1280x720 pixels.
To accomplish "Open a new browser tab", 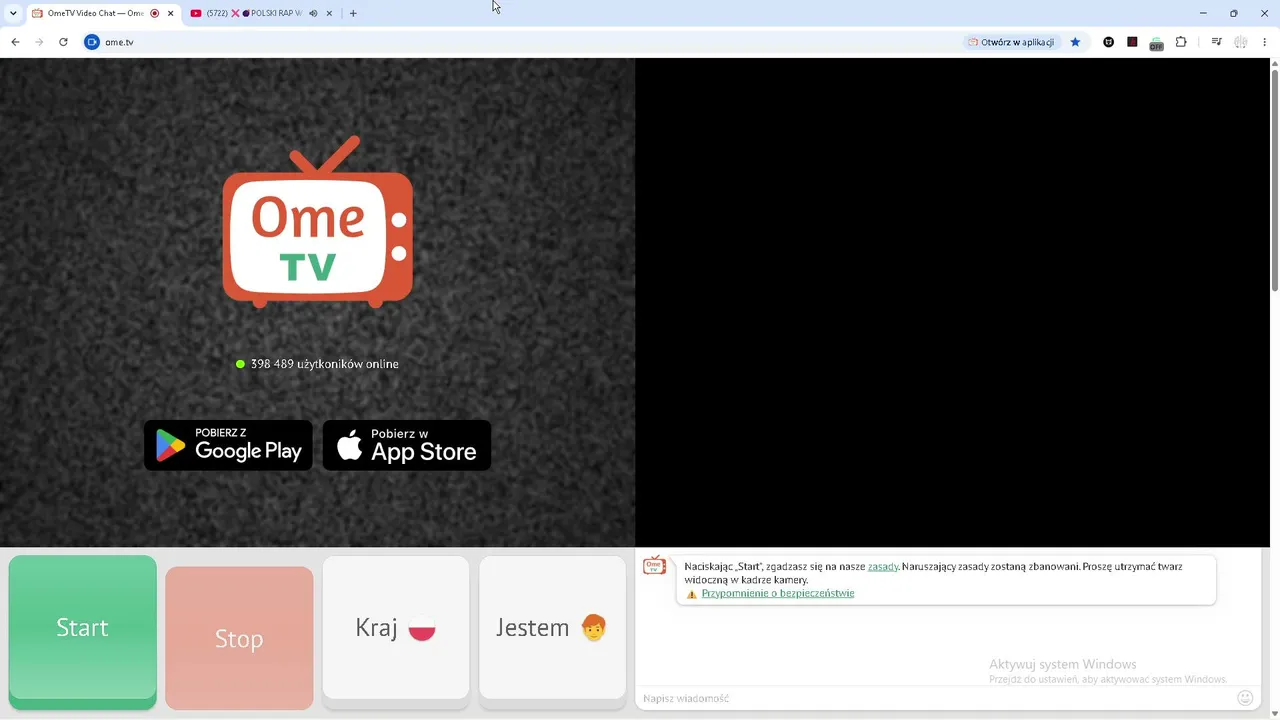I will click(x=353, y=13).
